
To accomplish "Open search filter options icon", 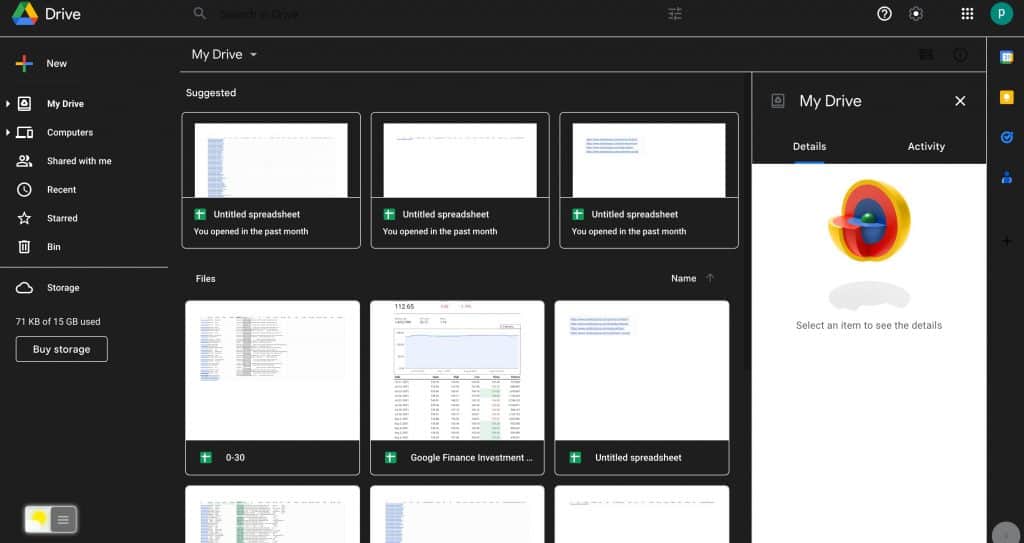I will coord(675,14).
